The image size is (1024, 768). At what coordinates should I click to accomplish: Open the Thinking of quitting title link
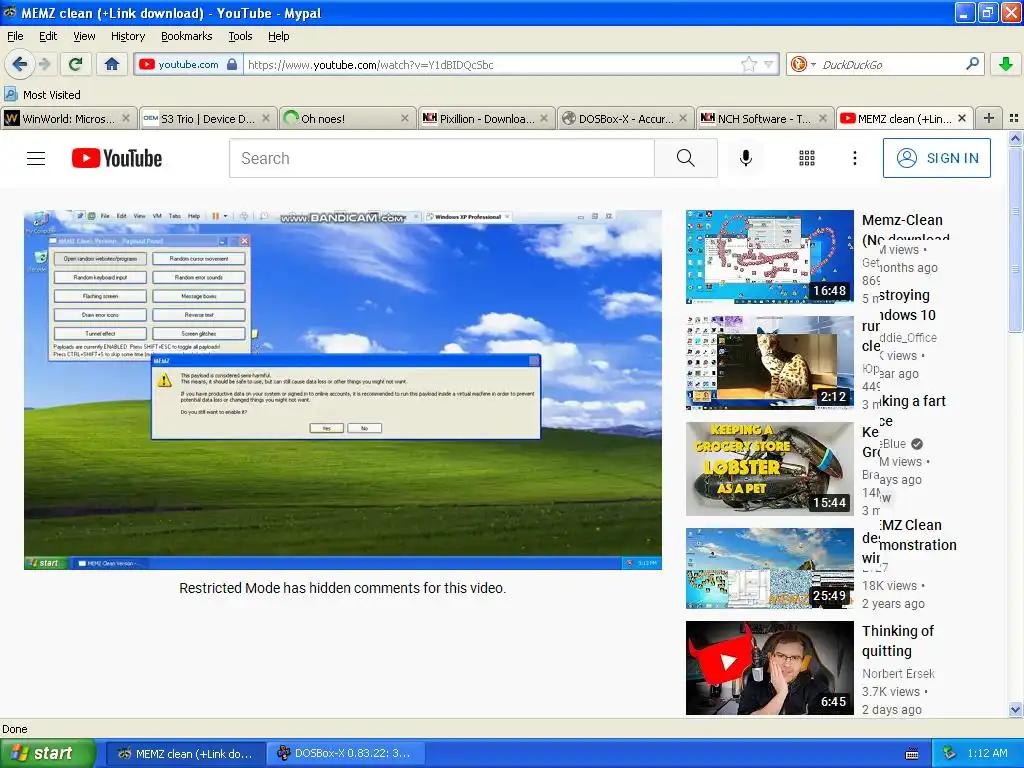click(898, 641)
